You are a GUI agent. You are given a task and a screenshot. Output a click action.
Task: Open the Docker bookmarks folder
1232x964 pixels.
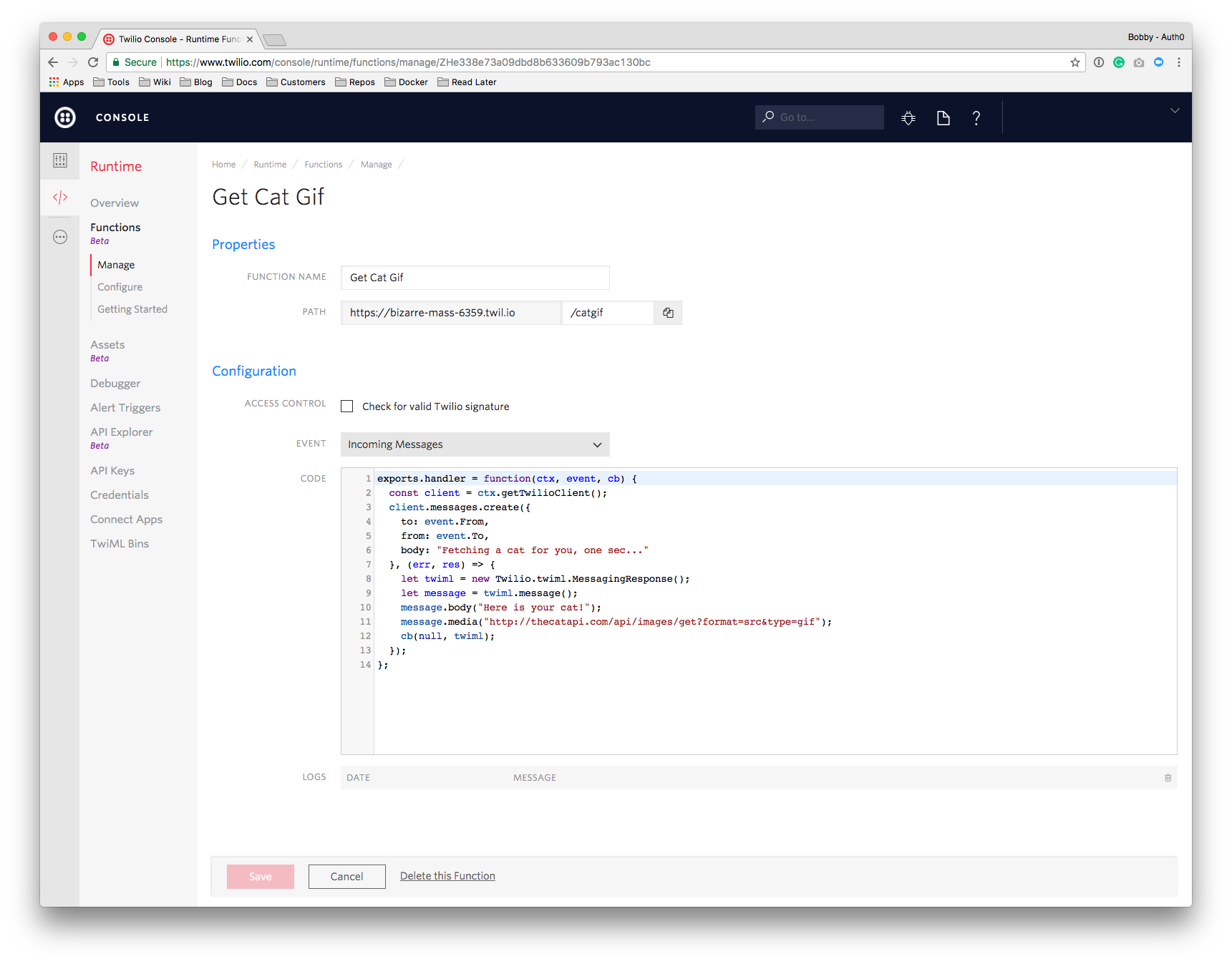[x=406, y=82]
